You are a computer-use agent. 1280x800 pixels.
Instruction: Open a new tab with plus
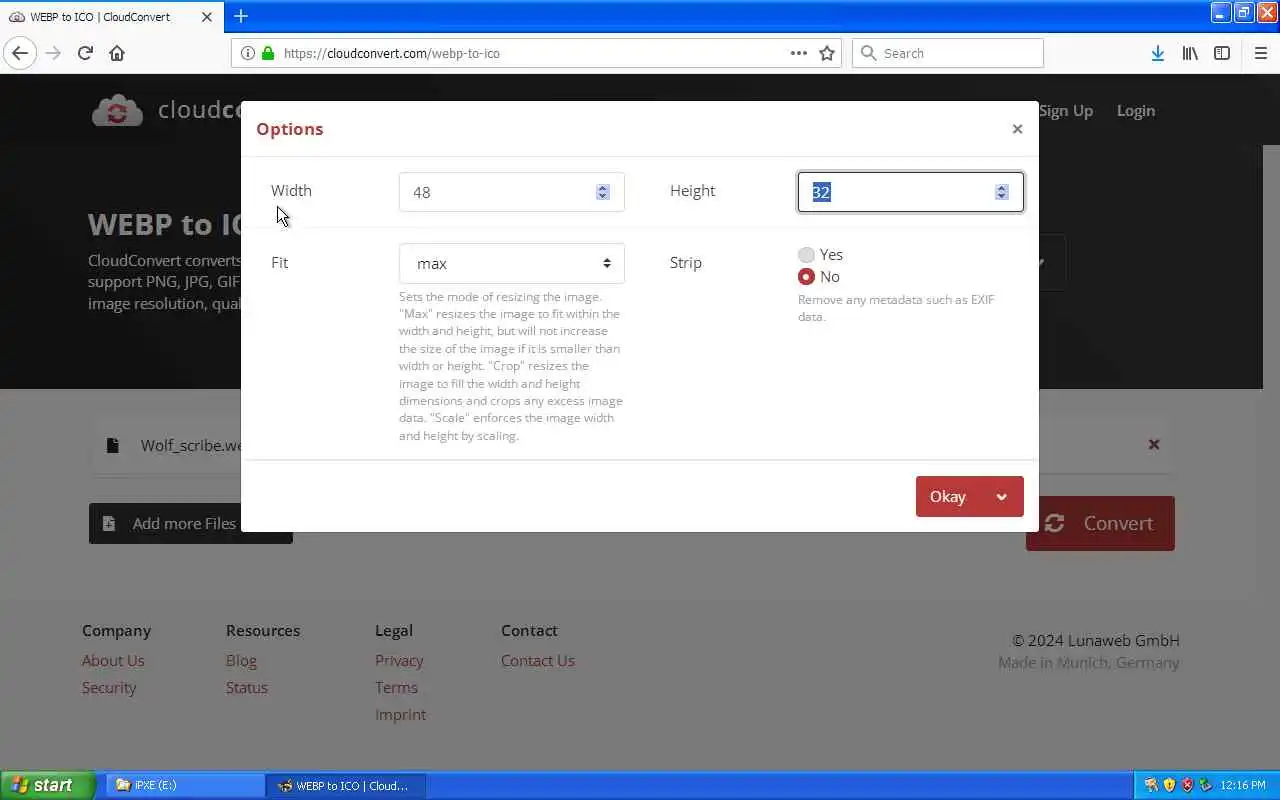pos(241,16)
